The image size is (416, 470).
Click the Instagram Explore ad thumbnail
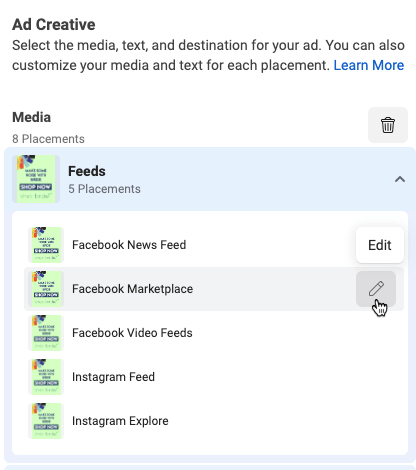[x=46, y=421]
